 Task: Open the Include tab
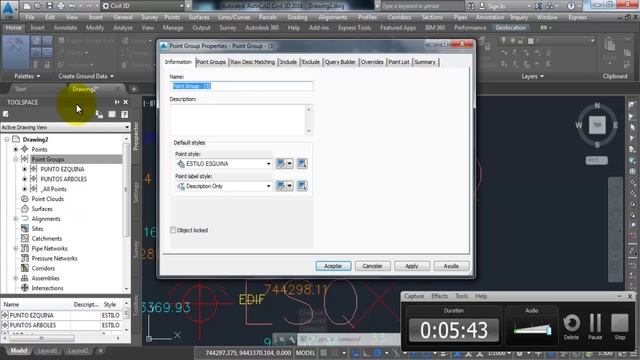tap(288, 62)
